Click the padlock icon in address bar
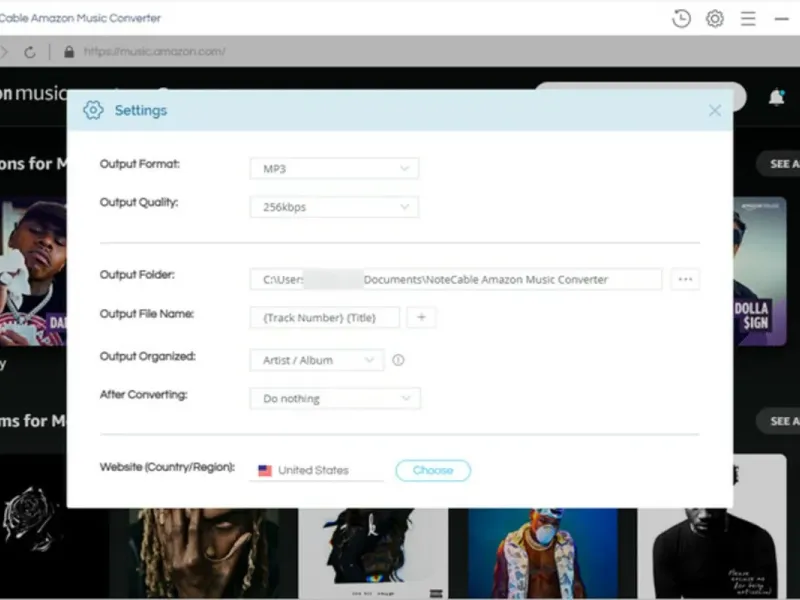 [69, 52]
